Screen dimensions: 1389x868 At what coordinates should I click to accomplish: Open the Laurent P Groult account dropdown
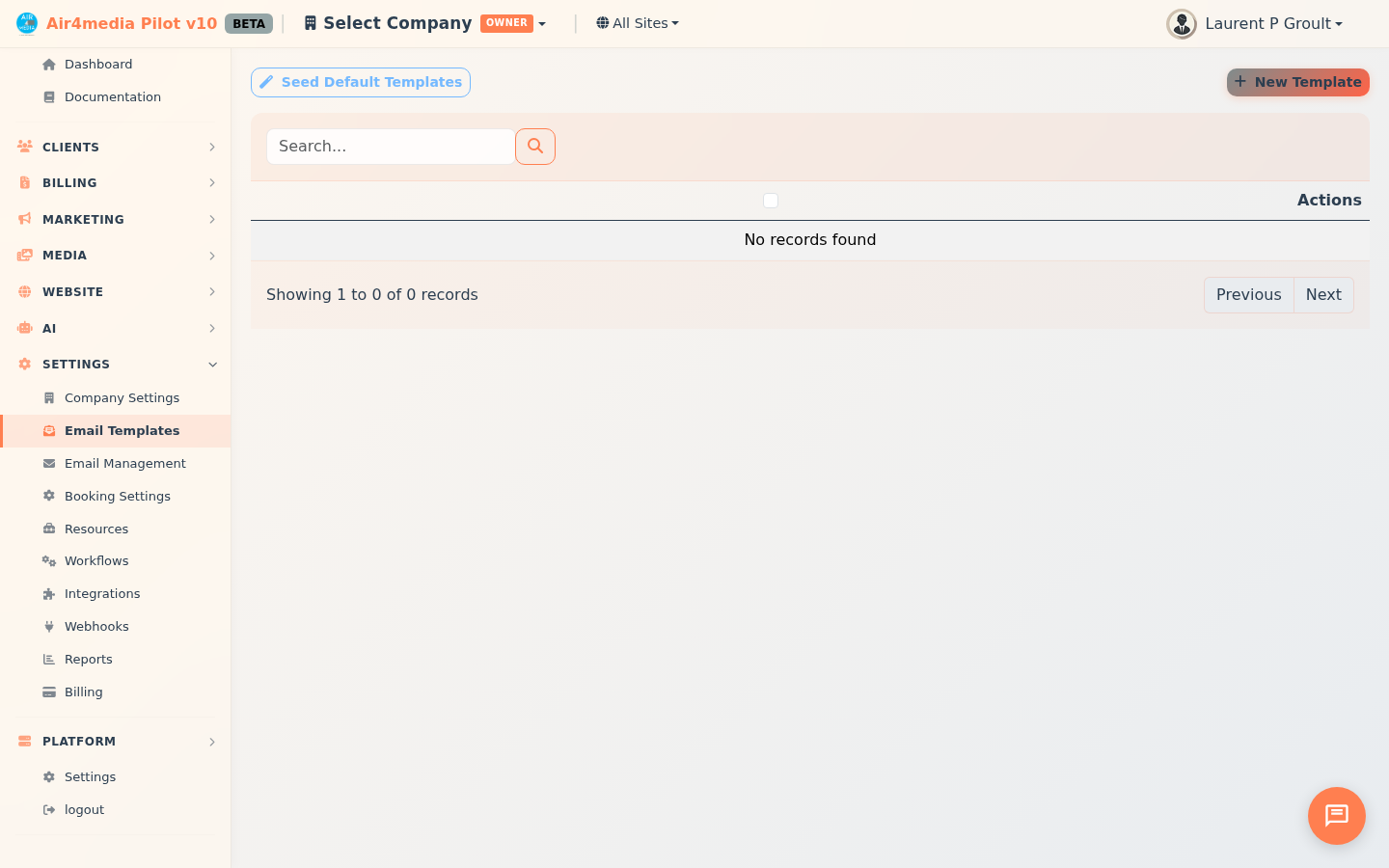click(x=1255, y=23)
